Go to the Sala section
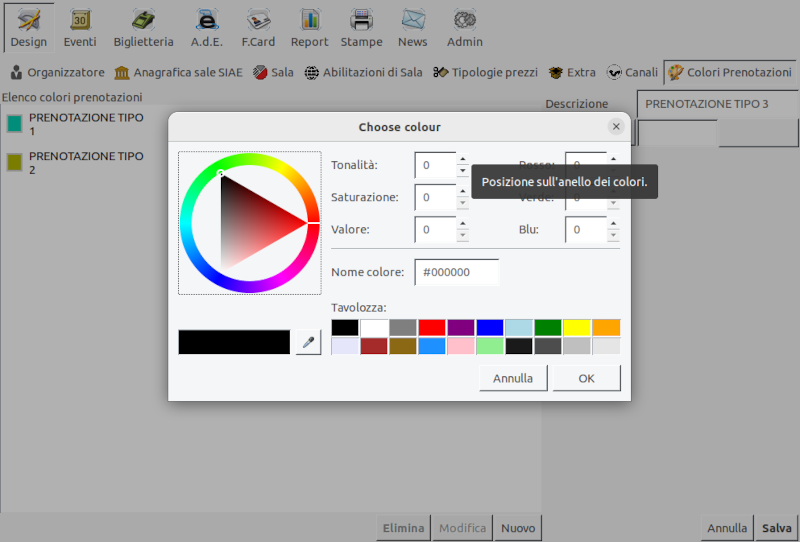 pyautogui.click(x=273, y=72)
